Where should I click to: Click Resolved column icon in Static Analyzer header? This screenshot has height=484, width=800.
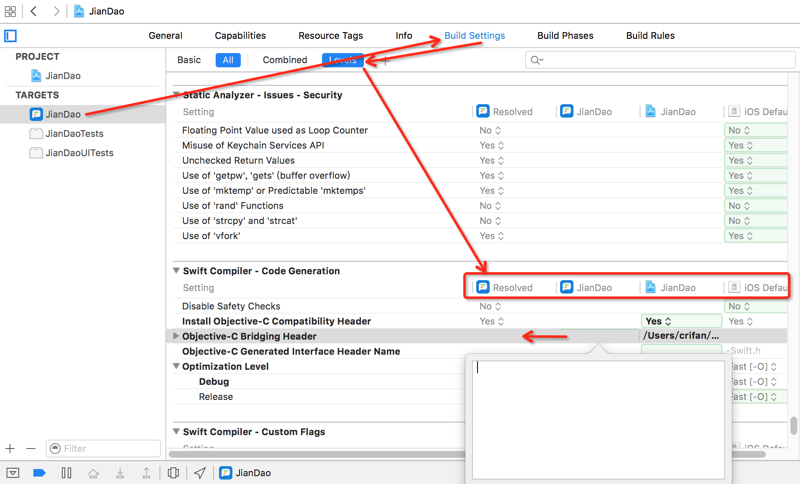483,111
